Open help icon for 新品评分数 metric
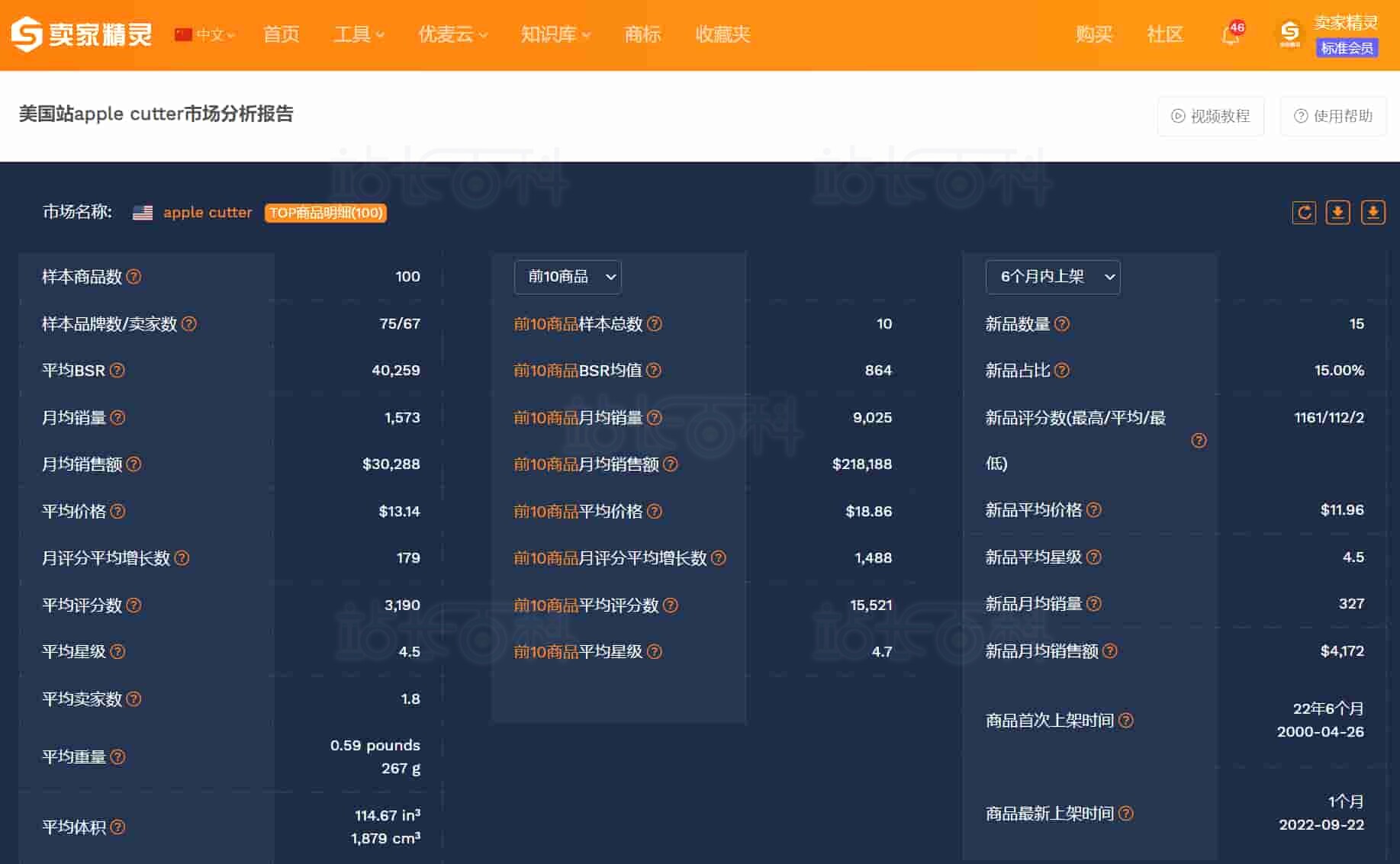The width and height of the screenshot is (1400, 864). tap(1199, 441)
